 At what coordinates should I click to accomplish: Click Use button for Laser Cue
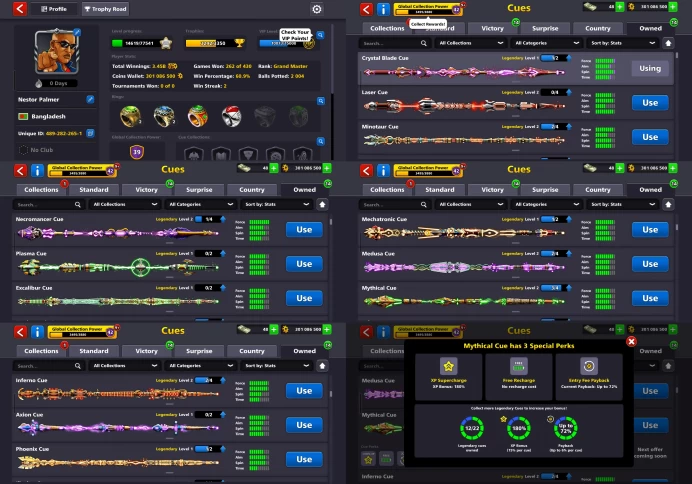(x=650, y=103)
